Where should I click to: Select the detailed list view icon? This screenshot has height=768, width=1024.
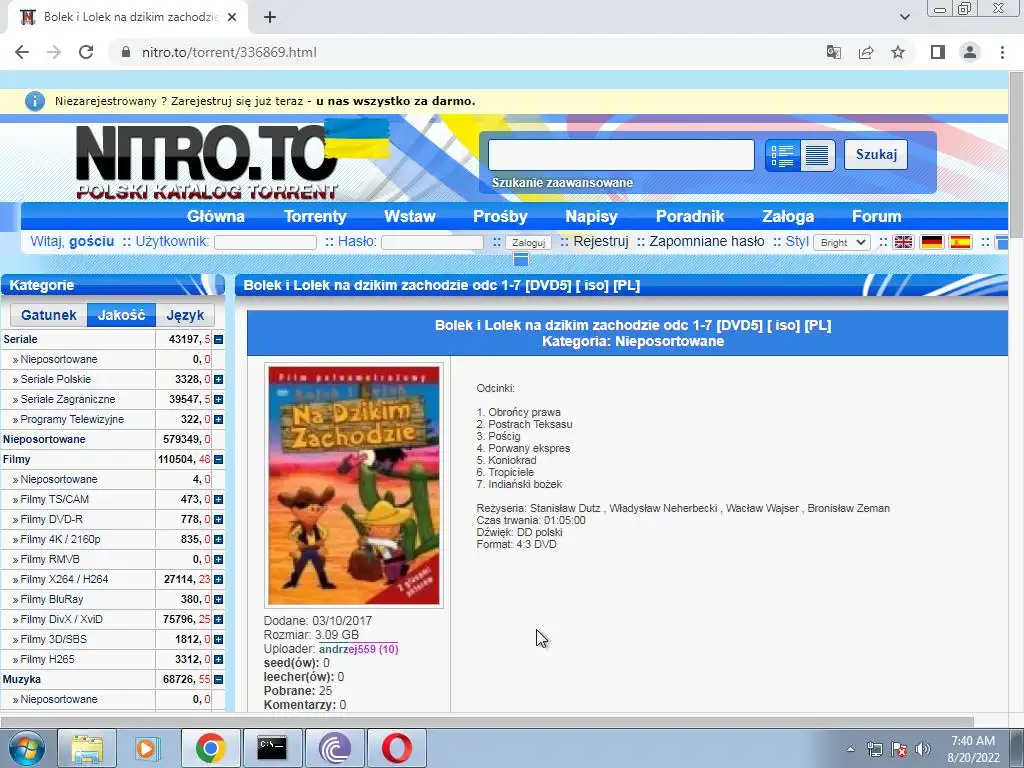[x=782, y=155]
